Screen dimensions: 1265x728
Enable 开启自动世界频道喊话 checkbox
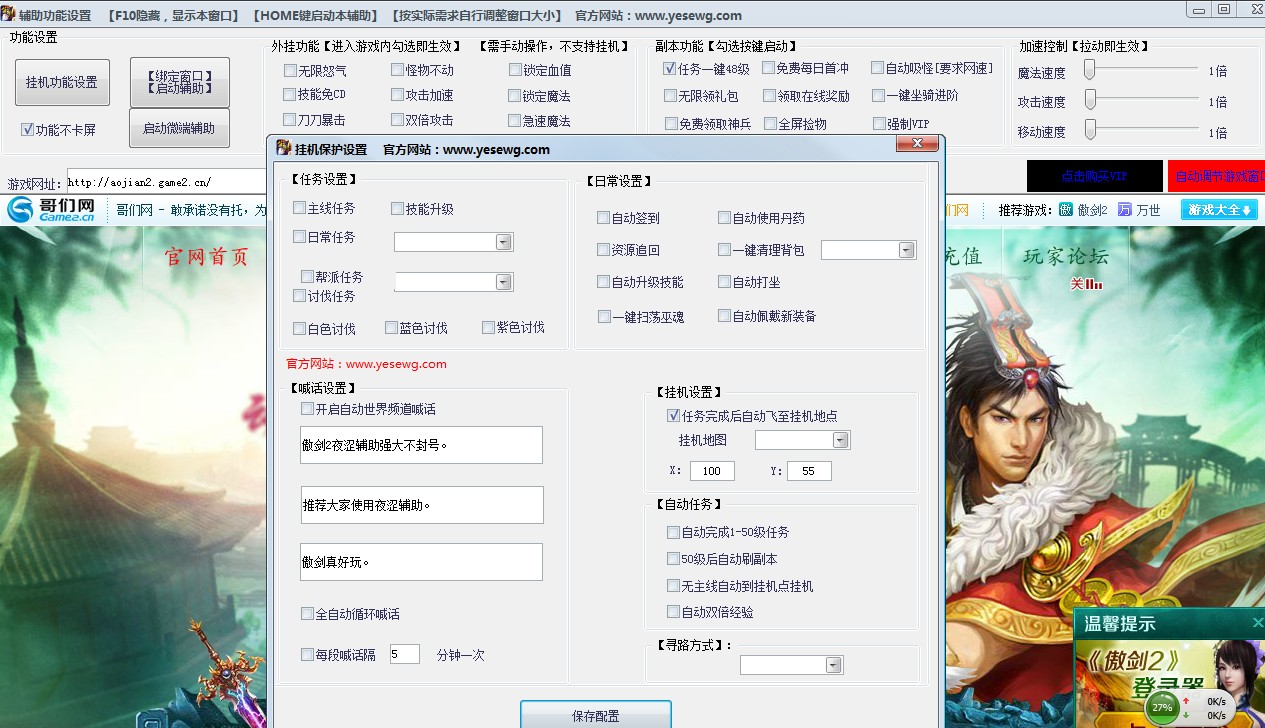point(307,409)
